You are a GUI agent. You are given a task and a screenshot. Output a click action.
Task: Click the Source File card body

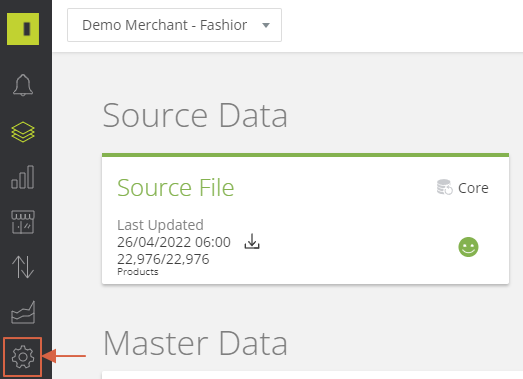(x=306, y=219)
